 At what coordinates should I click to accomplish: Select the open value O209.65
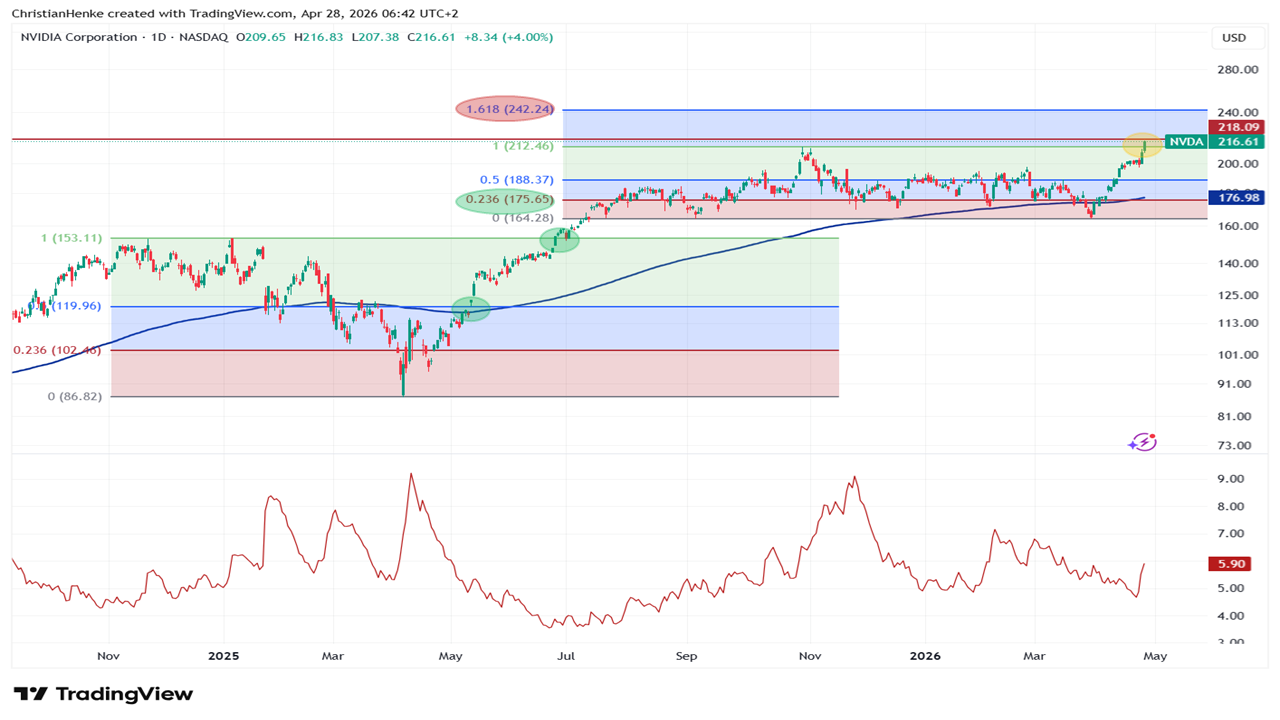click(x=261, y=37)
